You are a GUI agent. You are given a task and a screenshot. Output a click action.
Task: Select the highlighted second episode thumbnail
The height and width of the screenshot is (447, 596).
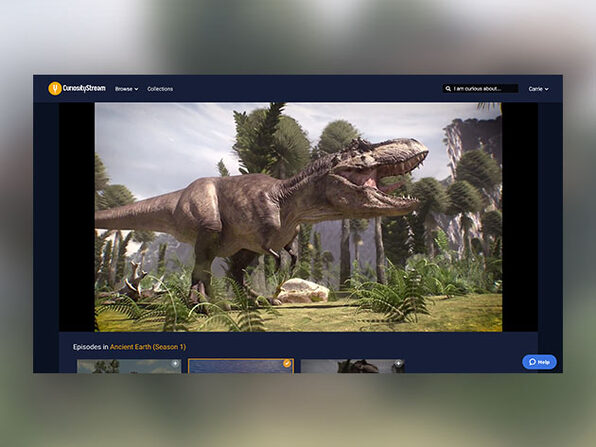241,366
